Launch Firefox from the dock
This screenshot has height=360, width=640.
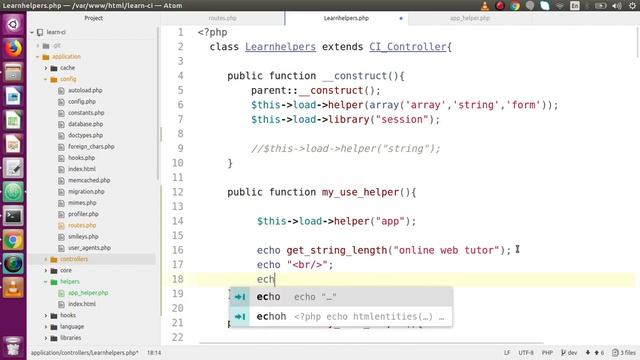point(13,49)
